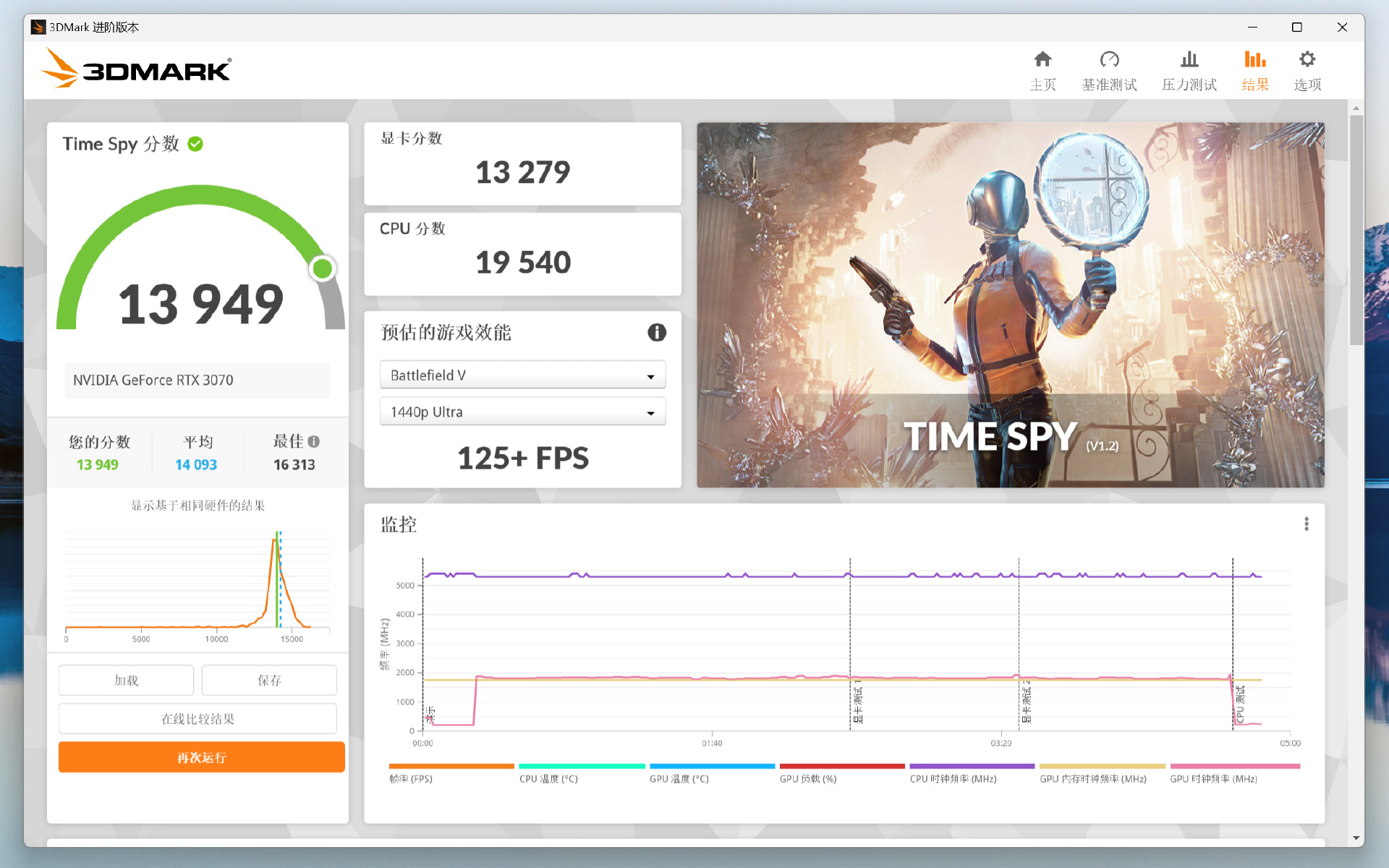Click the 保存 save button
The width and height of the screenshot is (1389, 868).
(x=269, y=680)
